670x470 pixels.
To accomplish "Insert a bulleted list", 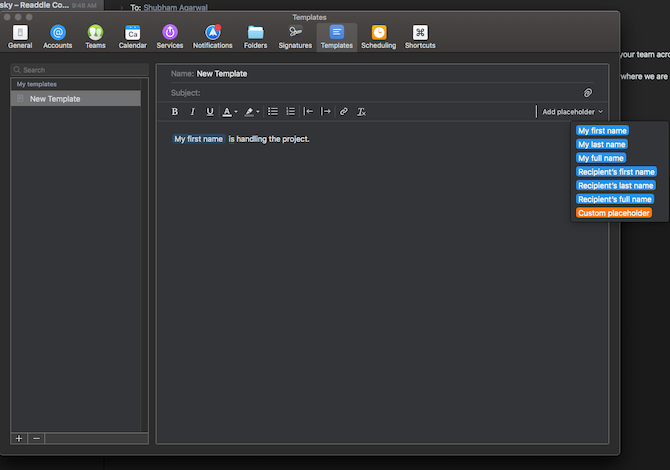I will (x=273, y=112).
